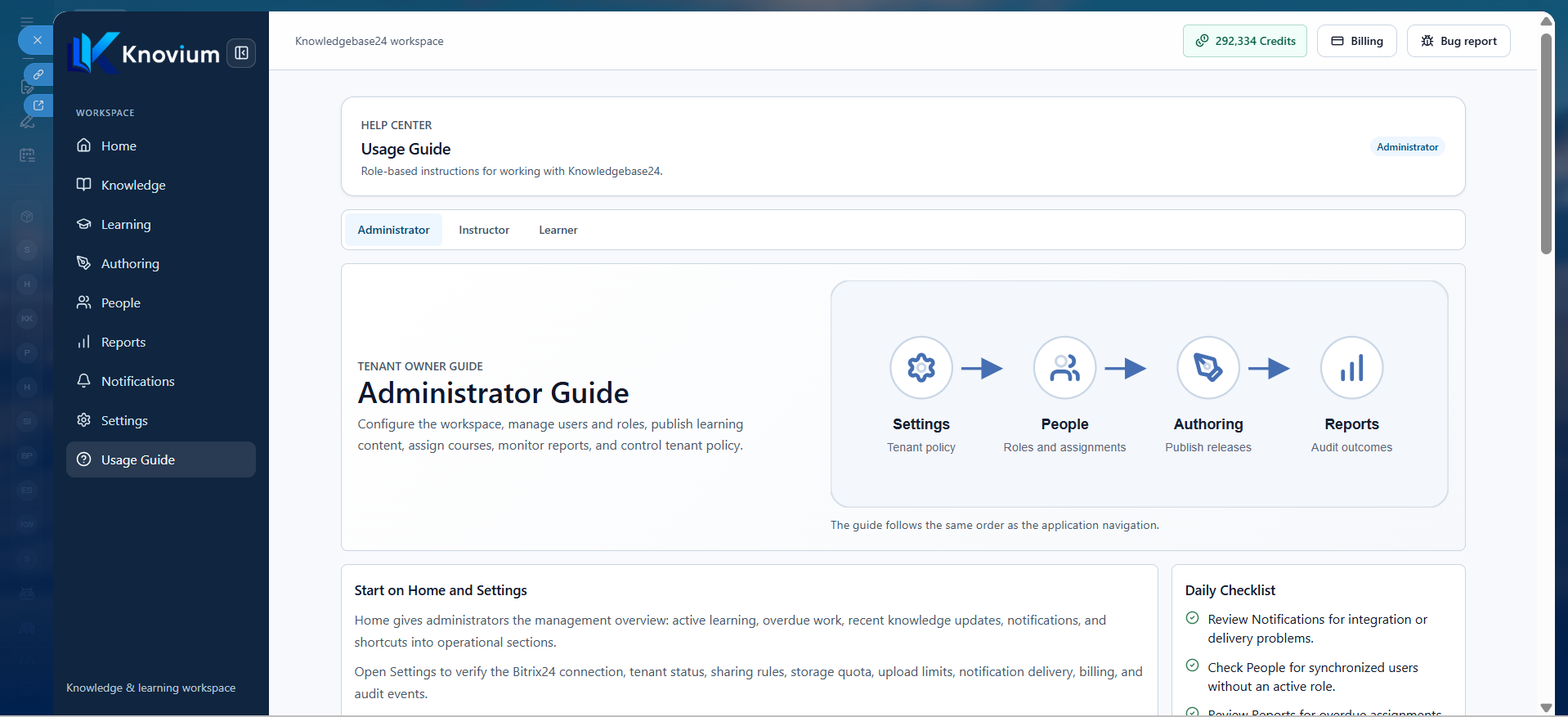
Task: Click the "Start on Home and Settings" heading
Action: pyautogui.click(x=441, y=590)
